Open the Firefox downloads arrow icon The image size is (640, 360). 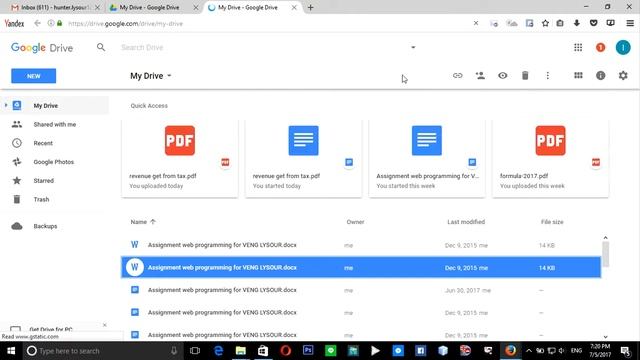coord(577,23)
